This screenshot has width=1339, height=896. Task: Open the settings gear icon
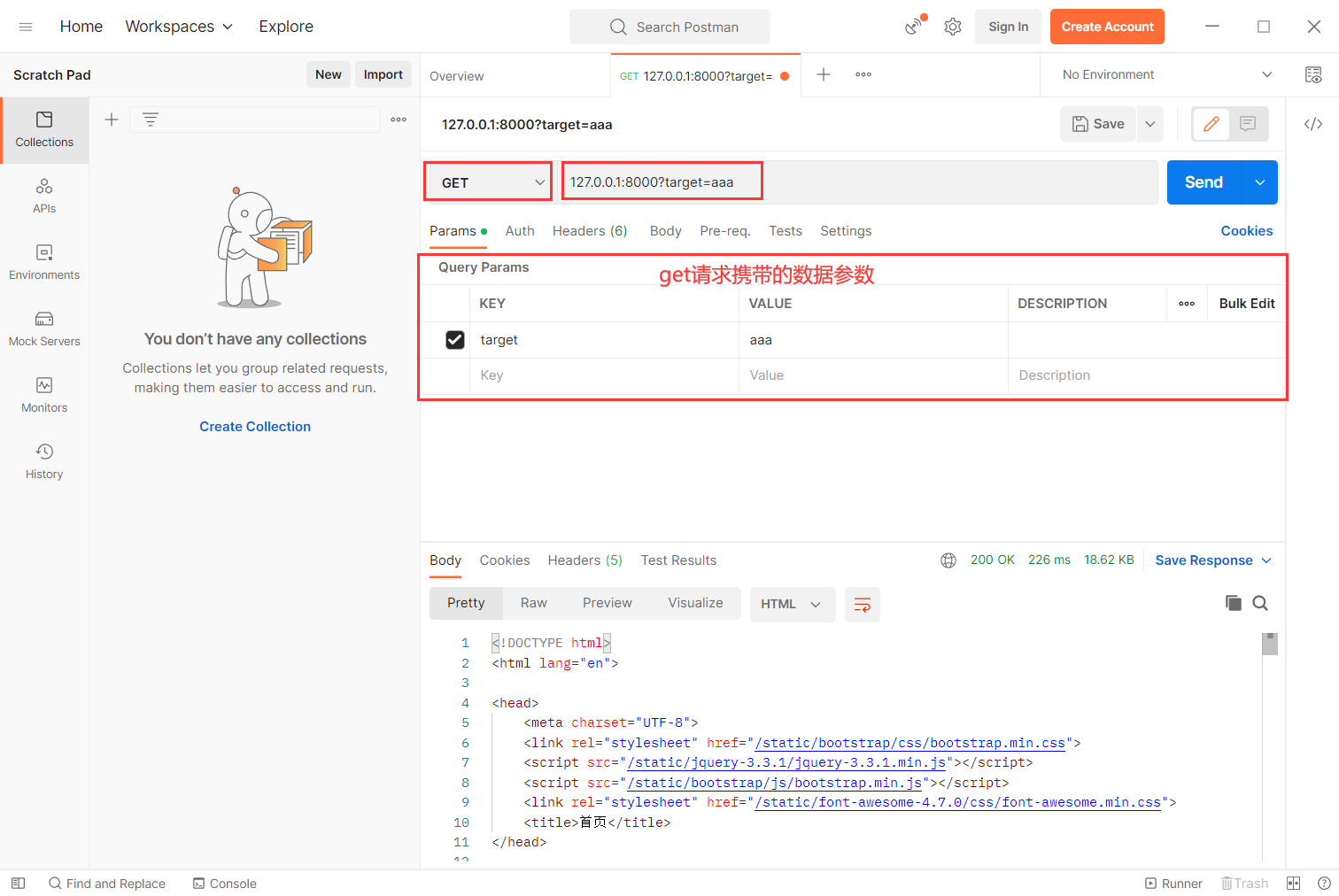point(953,27)
